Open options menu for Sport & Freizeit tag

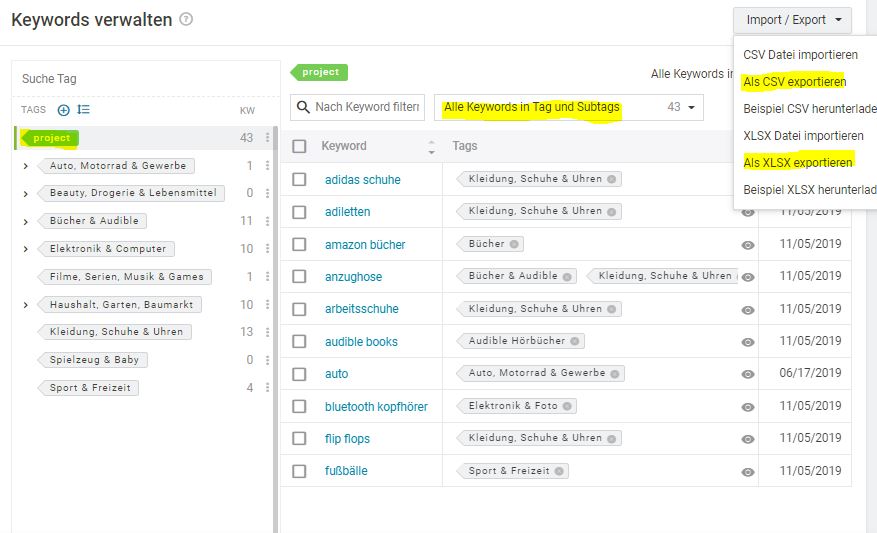[x=267, y=388]
